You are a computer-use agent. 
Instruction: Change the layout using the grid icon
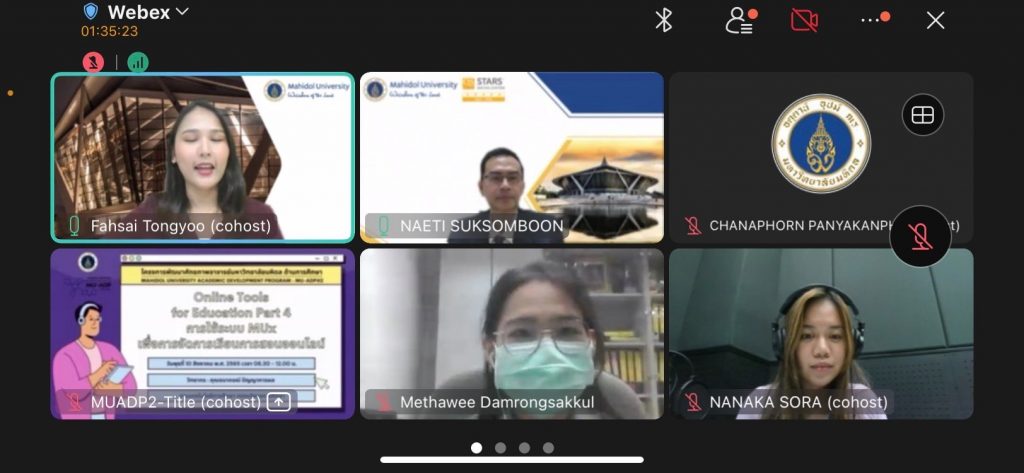tap(922, 115)
